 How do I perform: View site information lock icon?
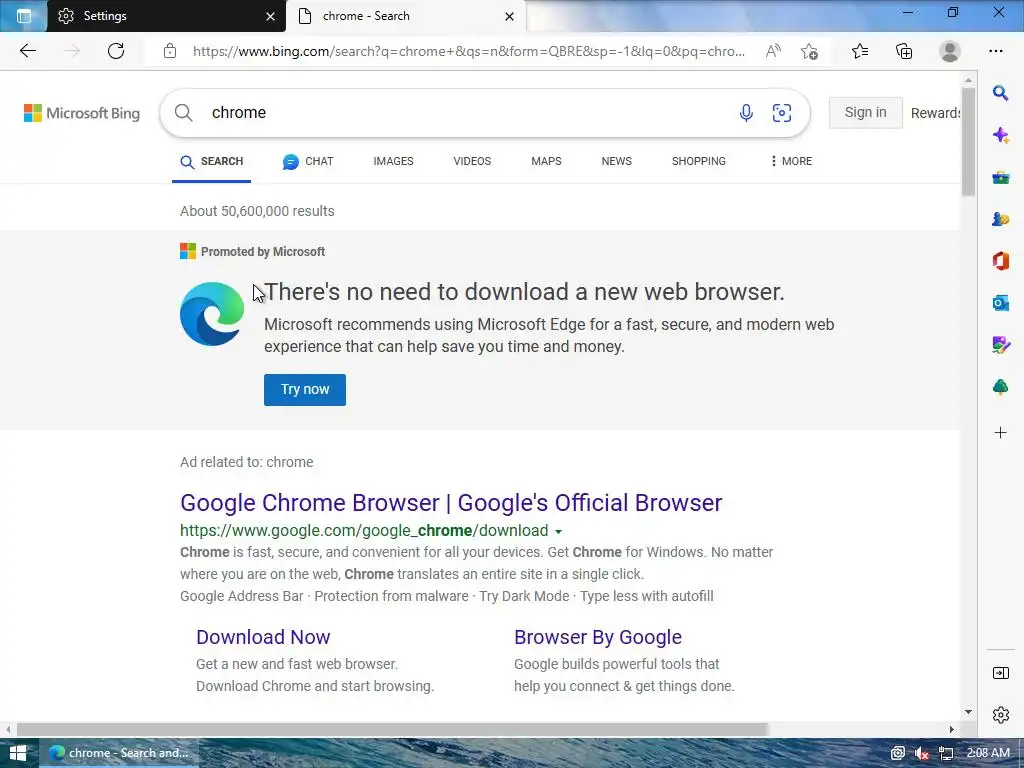click(x=170, y=51)
